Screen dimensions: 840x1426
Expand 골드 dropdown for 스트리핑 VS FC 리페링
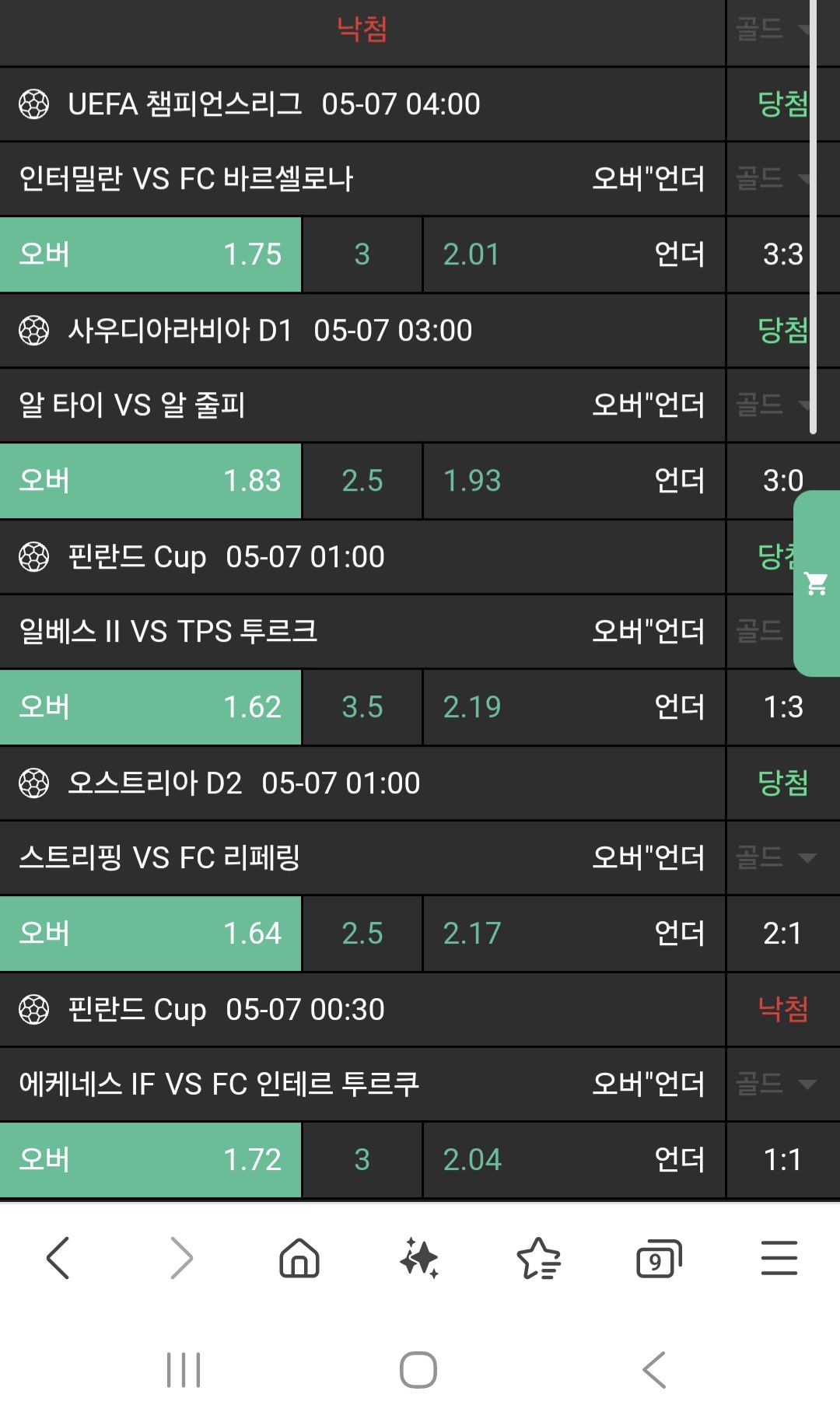775,857
